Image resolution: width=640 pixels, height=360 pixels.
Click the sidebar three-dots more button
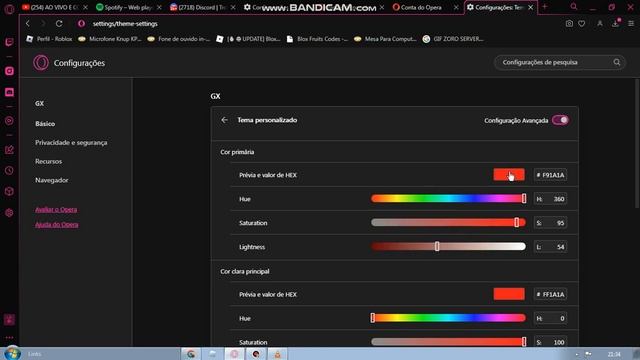tap(9, 338)
